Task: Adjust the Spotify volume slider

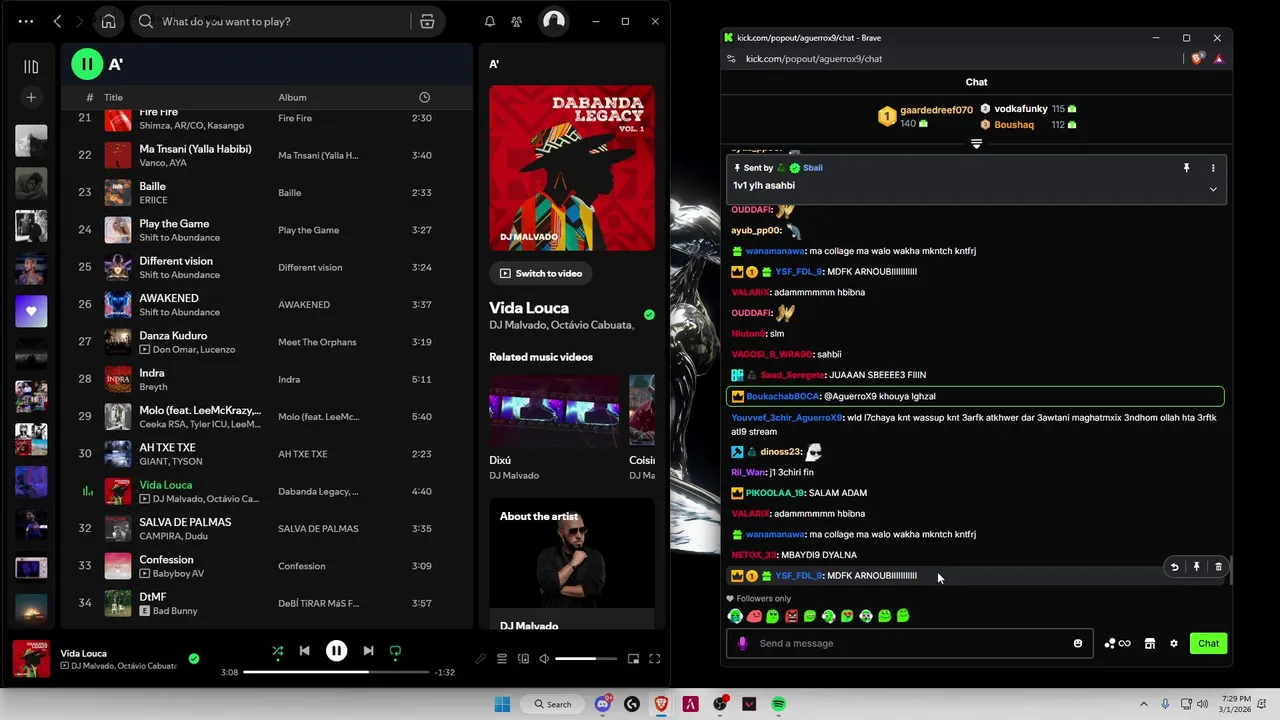Action: tap(586, 659)
